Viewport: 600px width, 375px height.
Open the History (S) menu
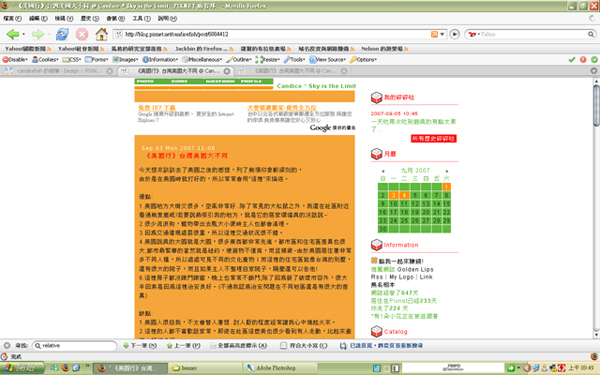point(90,18)
